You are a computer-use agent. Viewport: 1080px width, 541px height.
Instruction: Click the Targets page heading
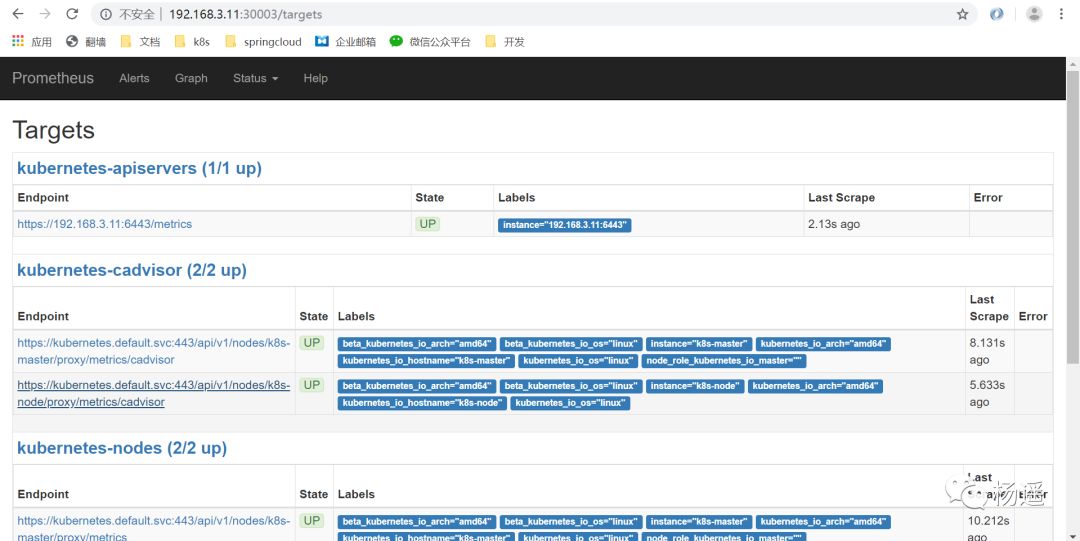click(x=54, y=130)
